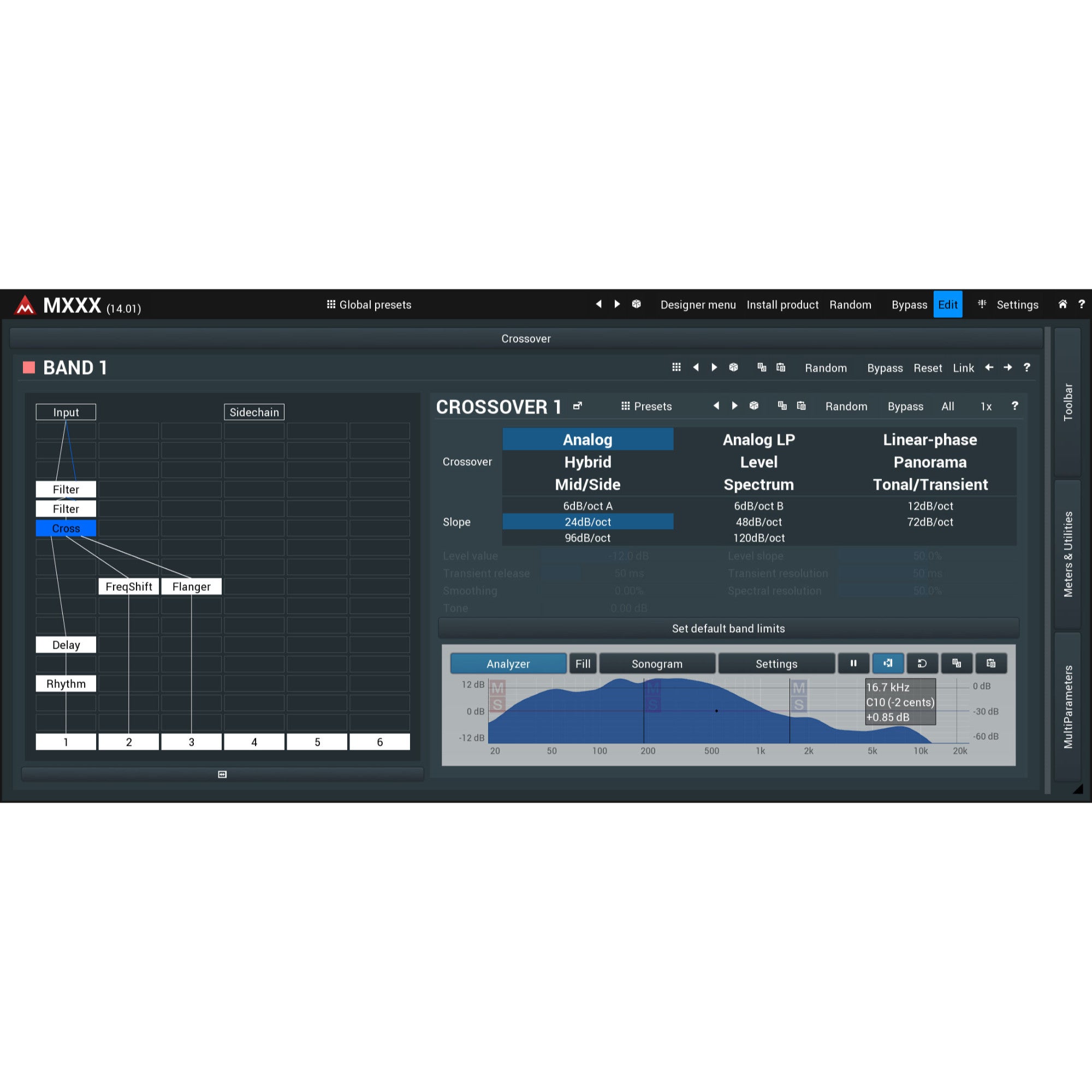Click the Crossover 1 pop-out window icon
This screenshot has width=1092, height=1092.
coord(578,406)
